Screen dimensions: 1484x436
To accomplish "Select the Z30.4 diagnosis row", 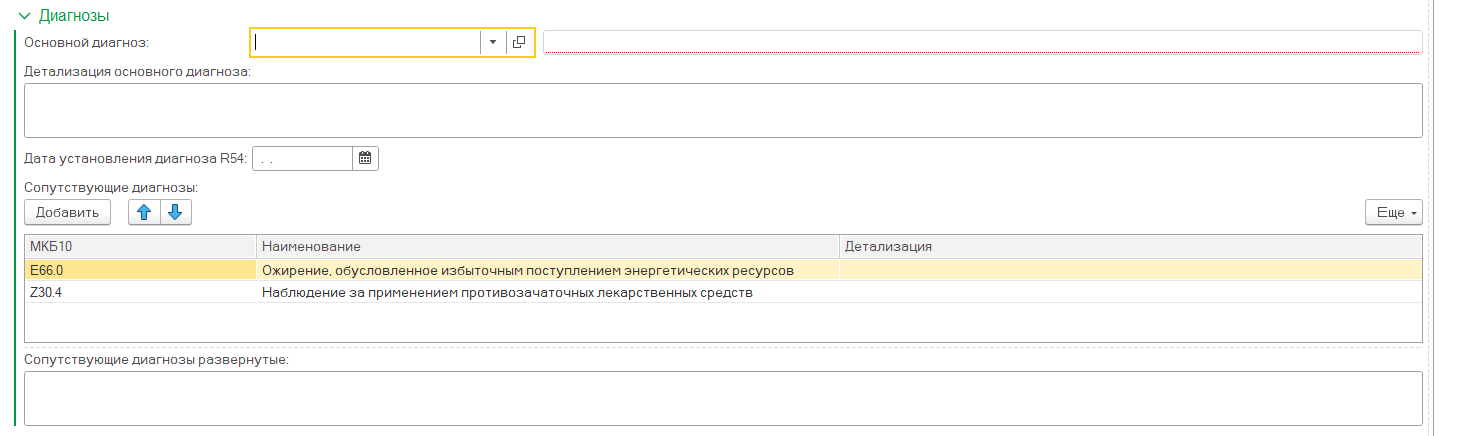I will tap(140, 293).
